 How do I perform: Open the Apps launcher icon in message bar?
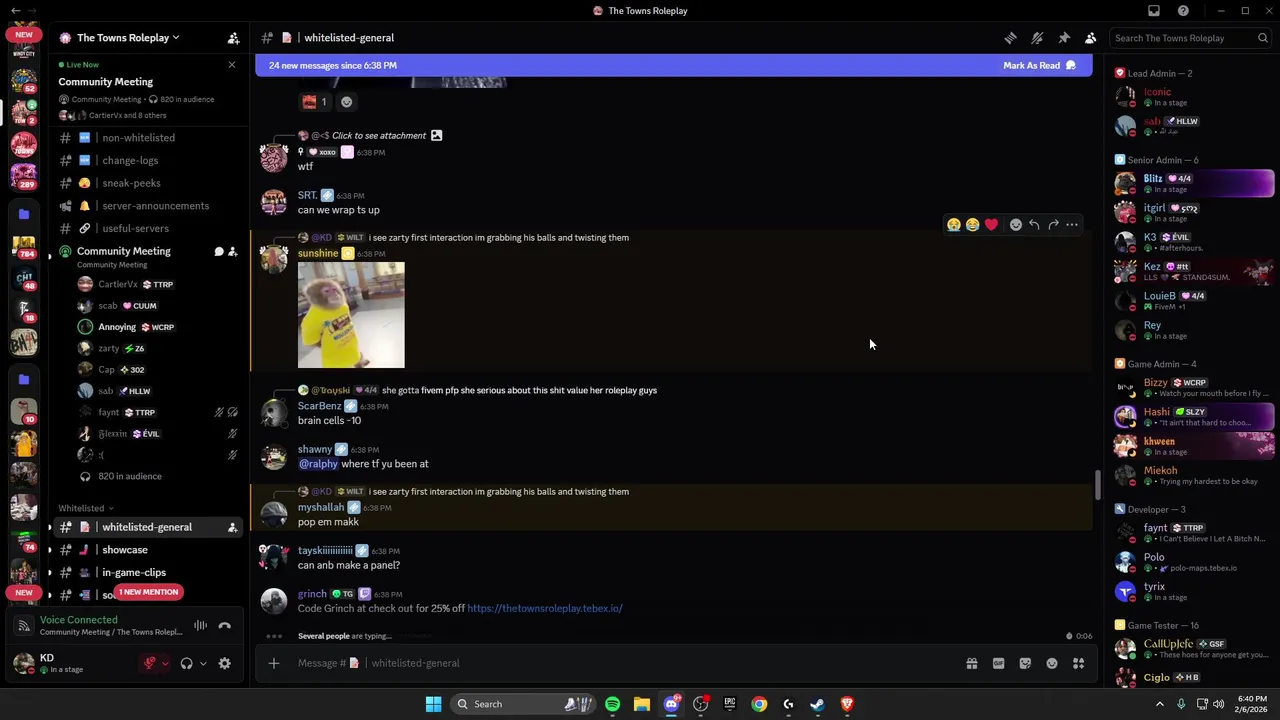1078,663
